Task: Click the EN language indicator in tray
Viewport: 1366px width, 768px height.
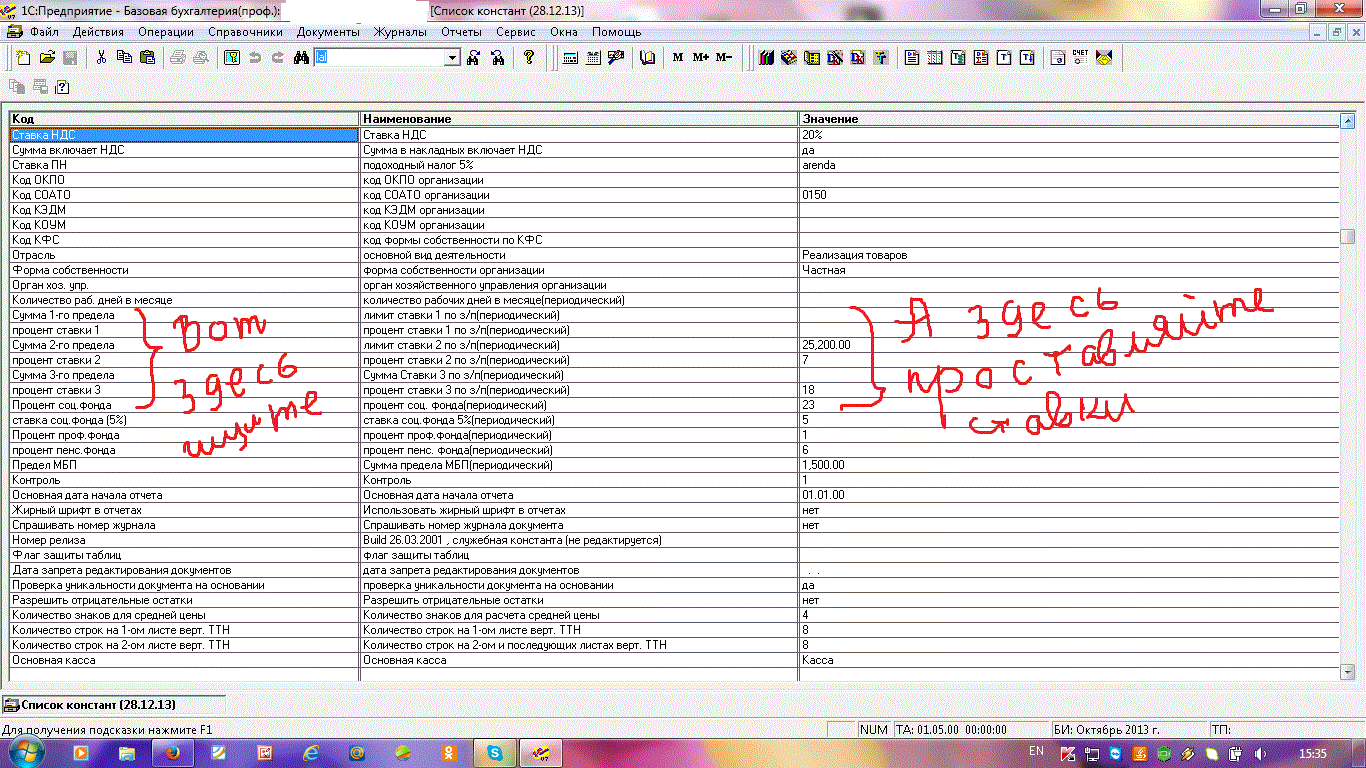Action: pyautogui.click(x=1036, y=751)
